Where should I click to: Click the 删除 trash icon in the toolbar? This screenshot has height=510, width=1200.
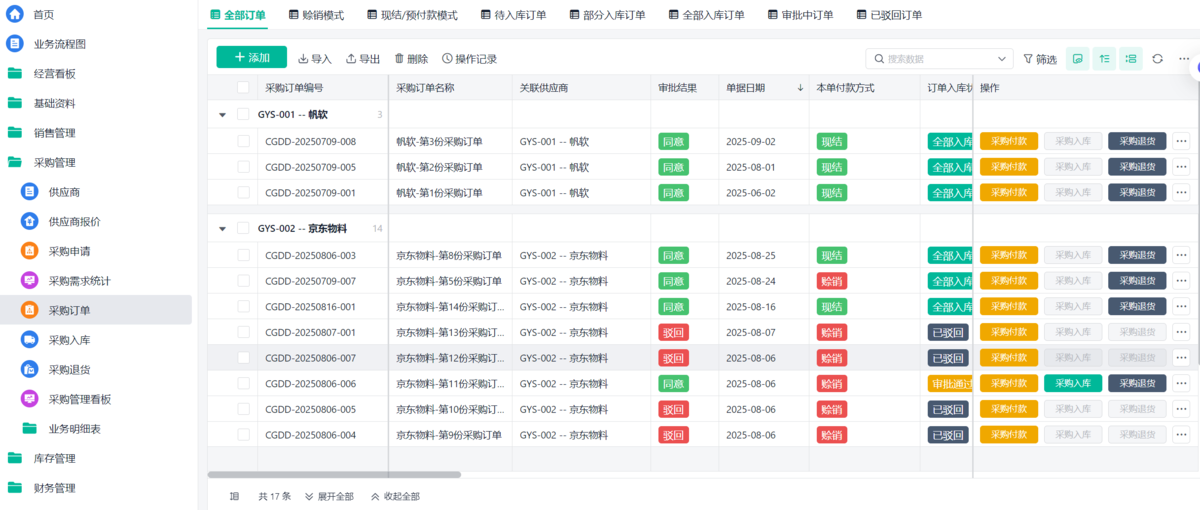pos(400,59)
